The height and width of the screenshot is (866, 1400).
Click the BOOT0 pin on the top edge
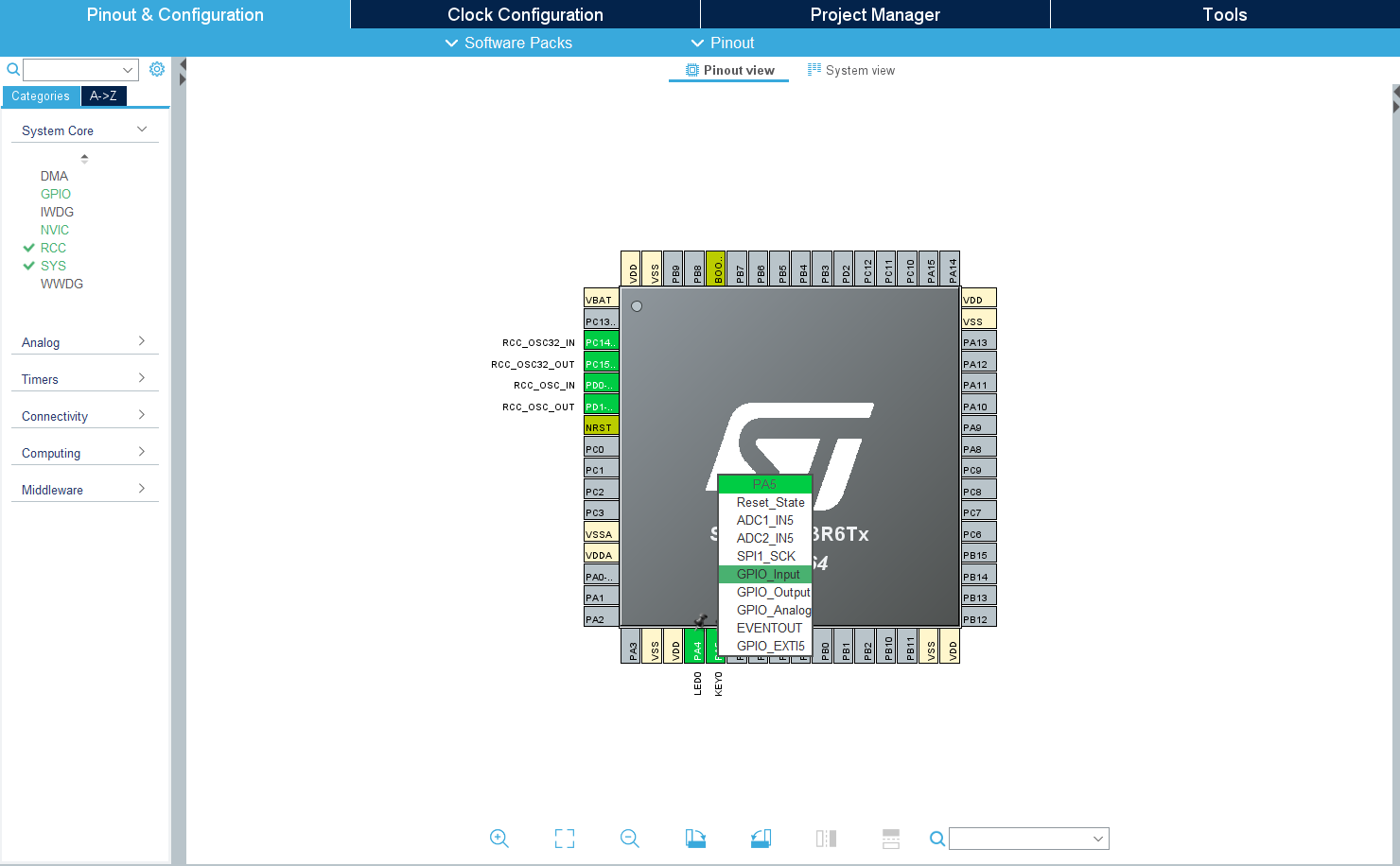[x=718, y=268]
